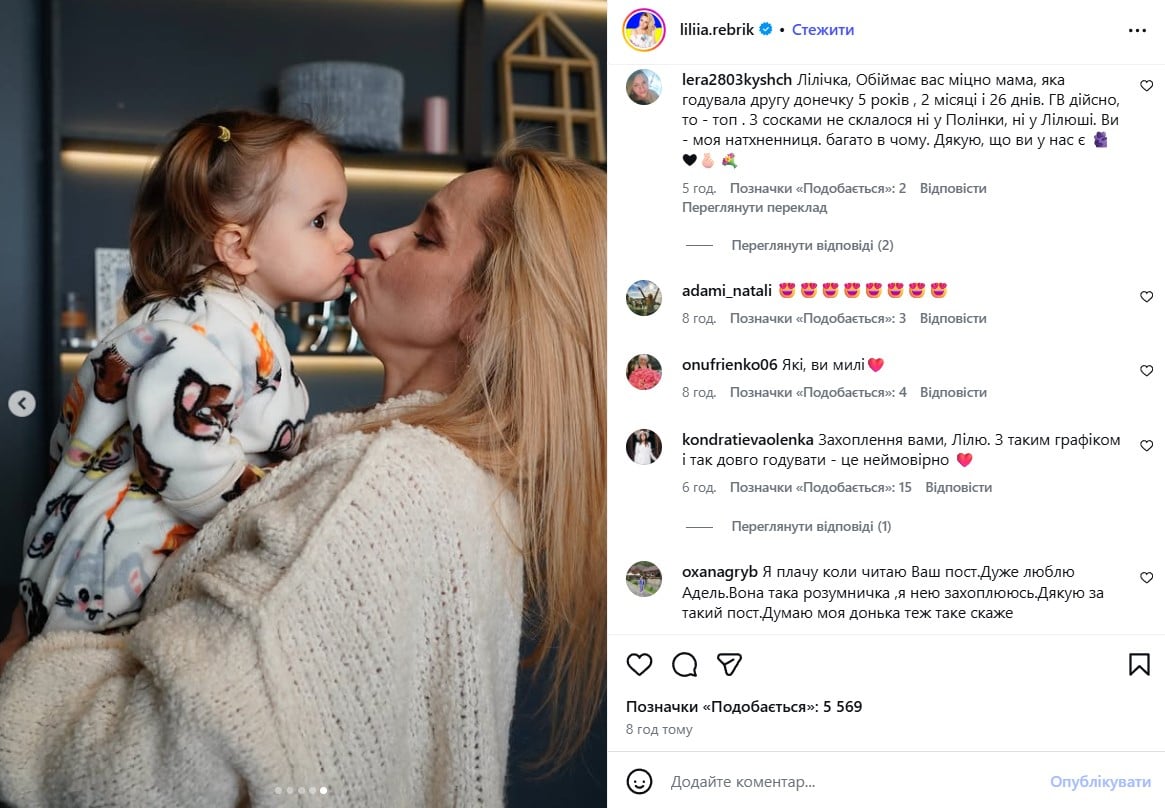
Task: Save post with bookmark icon
Action: tap(1139, 664)
